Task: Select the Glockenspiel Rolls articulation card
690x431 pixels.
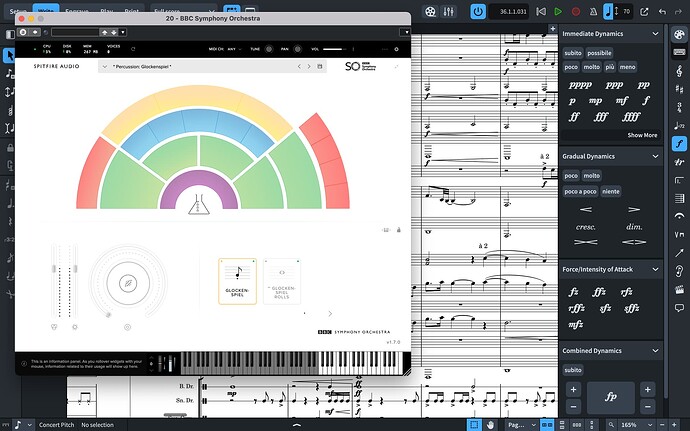Action: 282,281
